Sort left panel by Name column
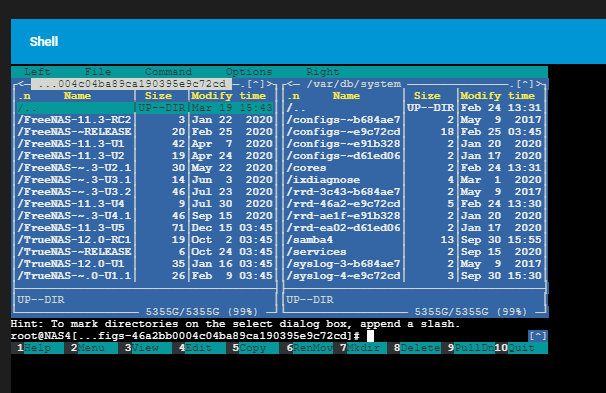Viewport: 606px width, 393px height. (77, 96)
